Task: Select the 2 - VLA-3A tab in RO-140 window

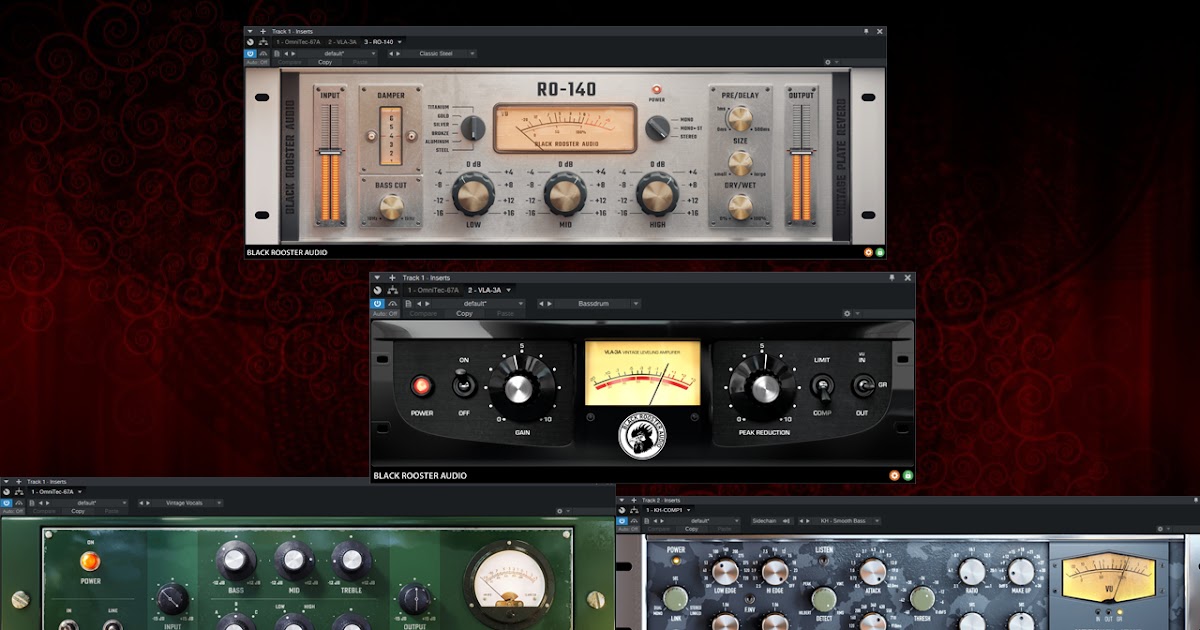Action: click(x=342, y=42)
